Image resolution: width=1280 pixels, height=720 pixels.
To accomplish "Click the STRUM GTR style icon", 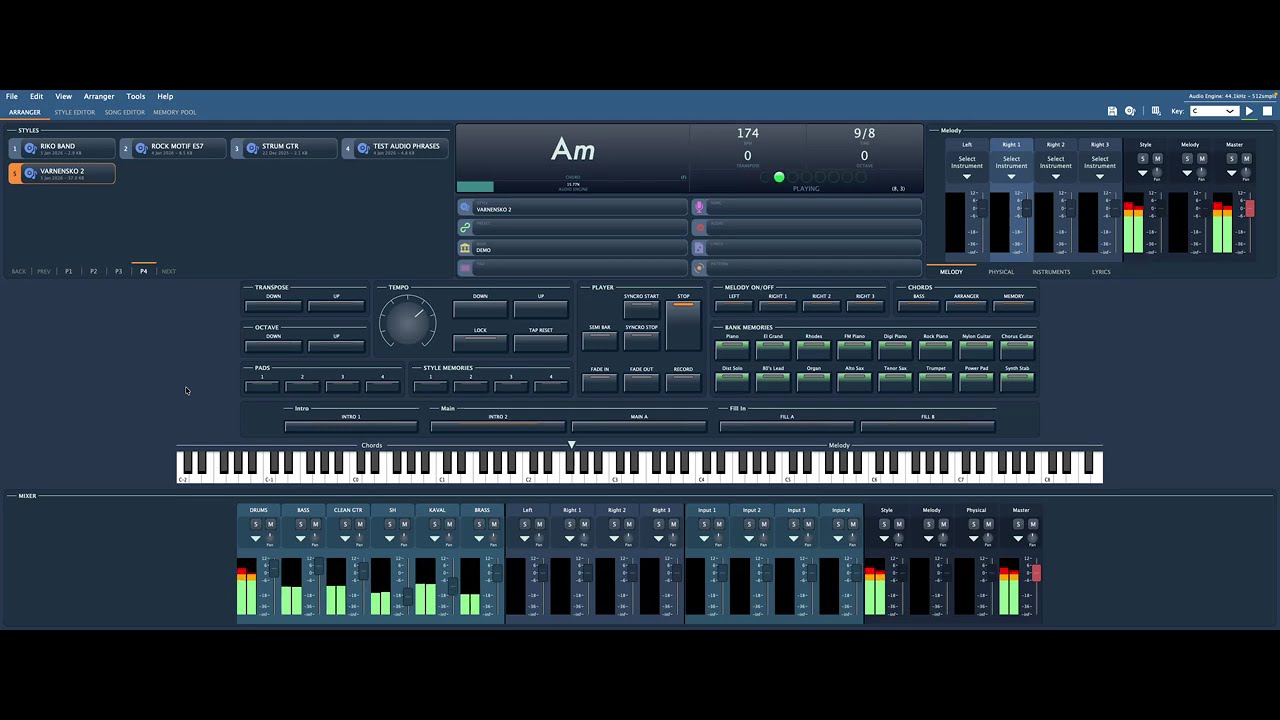I will pyautogui.click(x=252, y=148).
